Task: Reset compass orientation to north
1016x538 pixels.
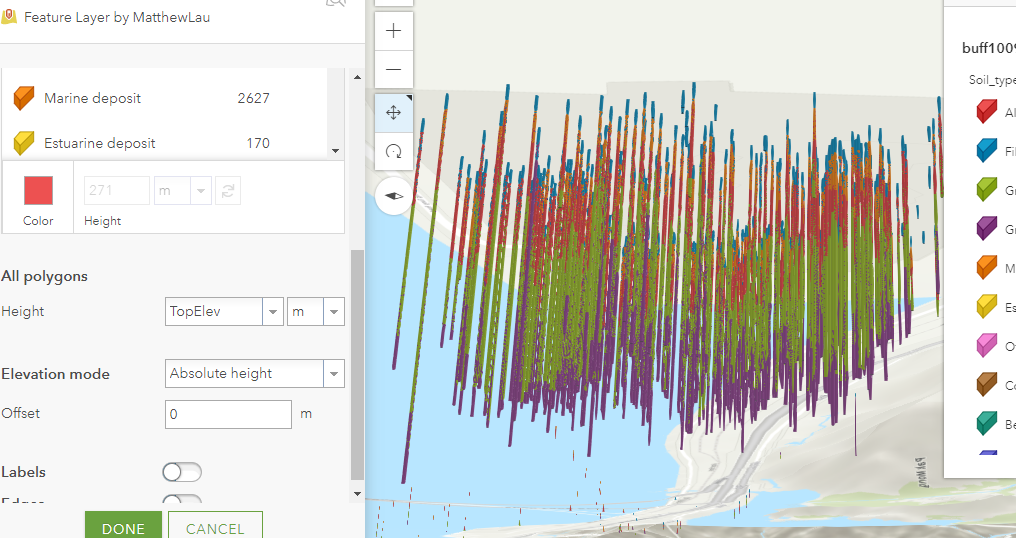Action: [x=393, y=196]
